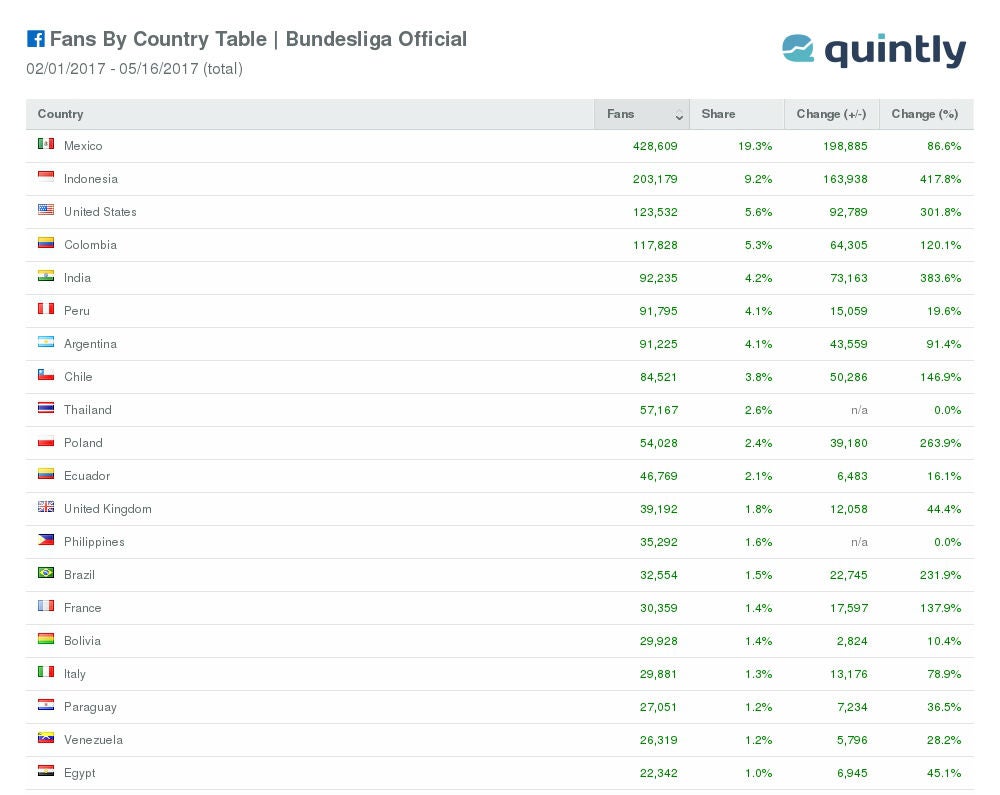1000x795 pixels.
Task: Sort by Change (+/-) column header
Action: coord(831,114)
